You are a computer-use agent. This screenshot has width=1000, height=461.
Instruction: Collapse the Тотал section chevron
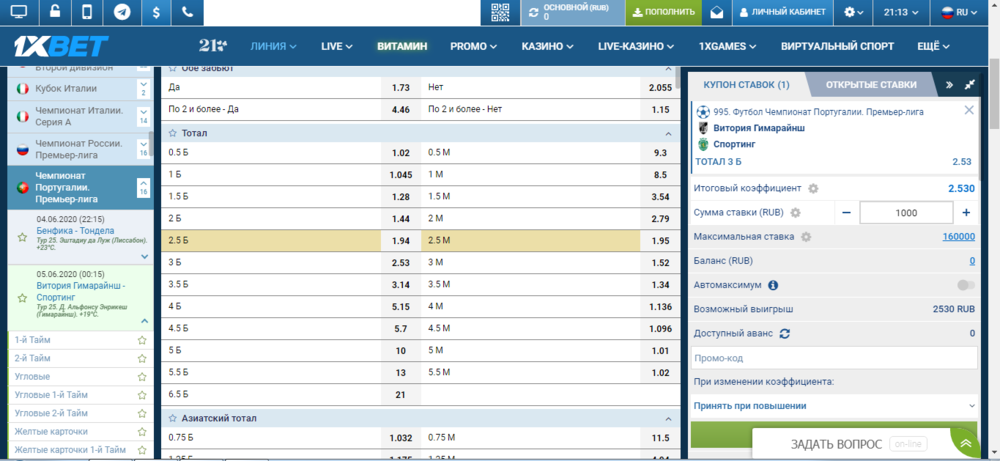coord(668,134)
